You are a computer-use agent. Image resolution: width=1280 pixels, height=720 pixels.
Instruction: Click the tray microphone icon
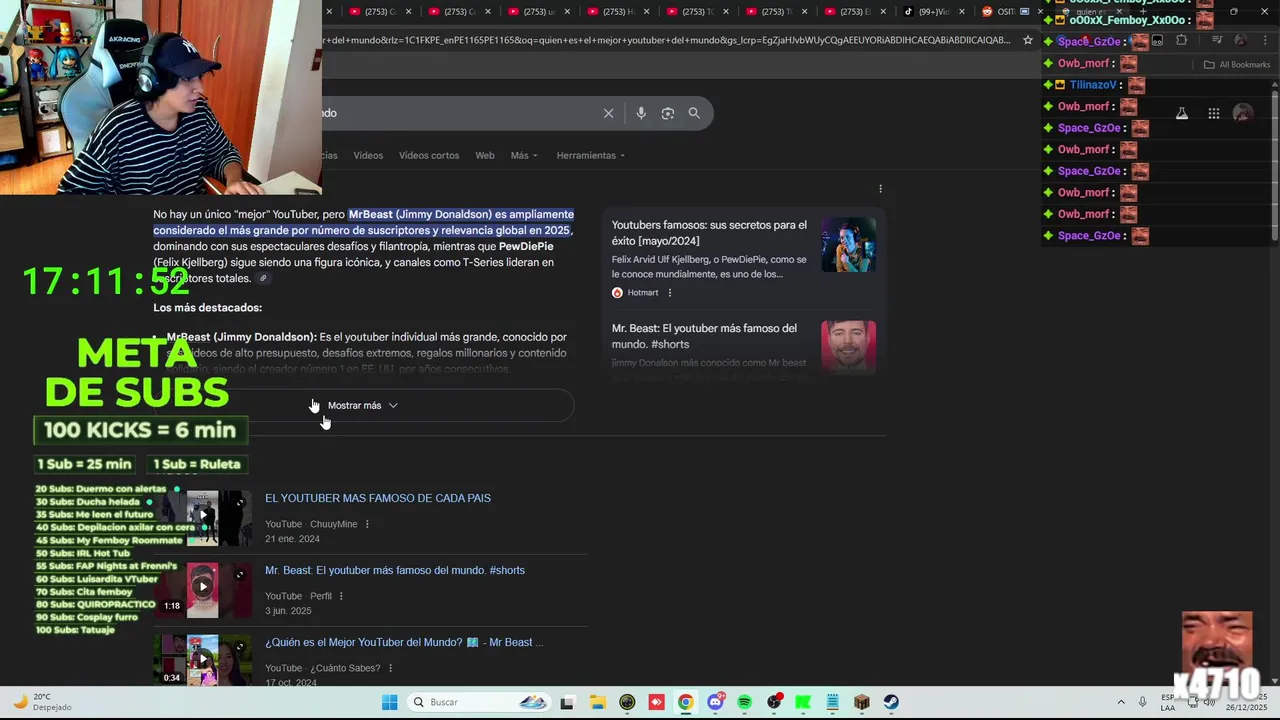tap(1142, 702)
